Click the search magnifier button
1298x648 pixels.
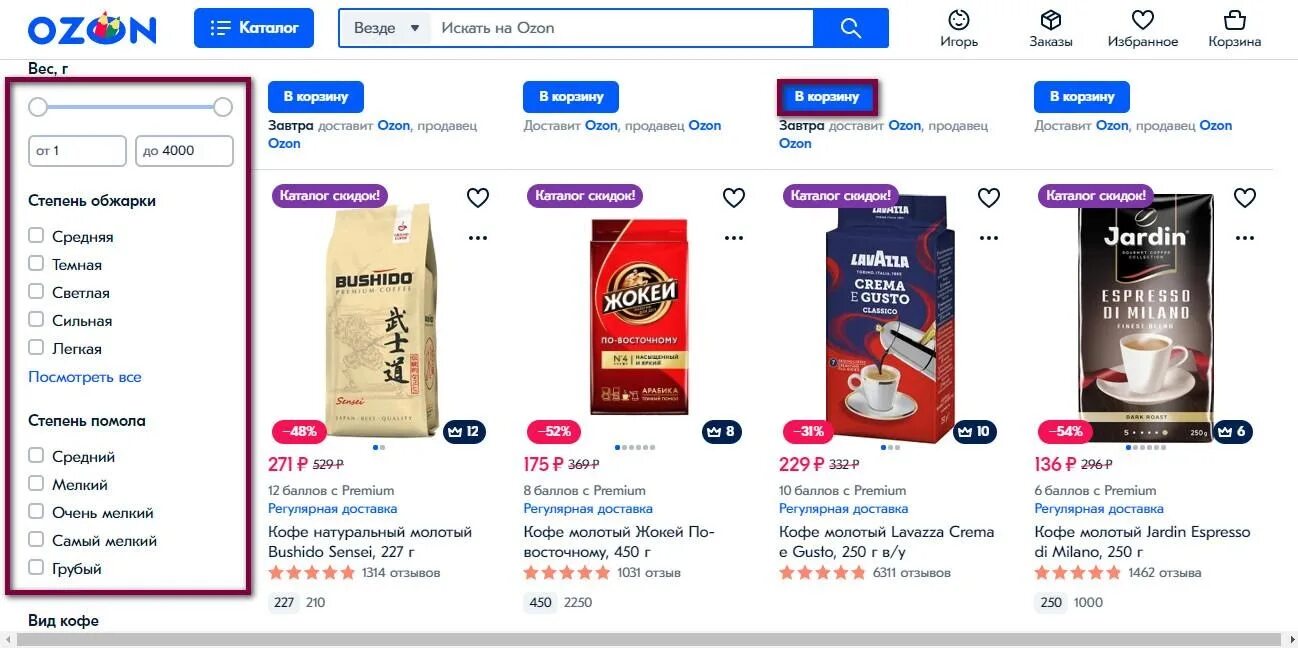[851, 28]
